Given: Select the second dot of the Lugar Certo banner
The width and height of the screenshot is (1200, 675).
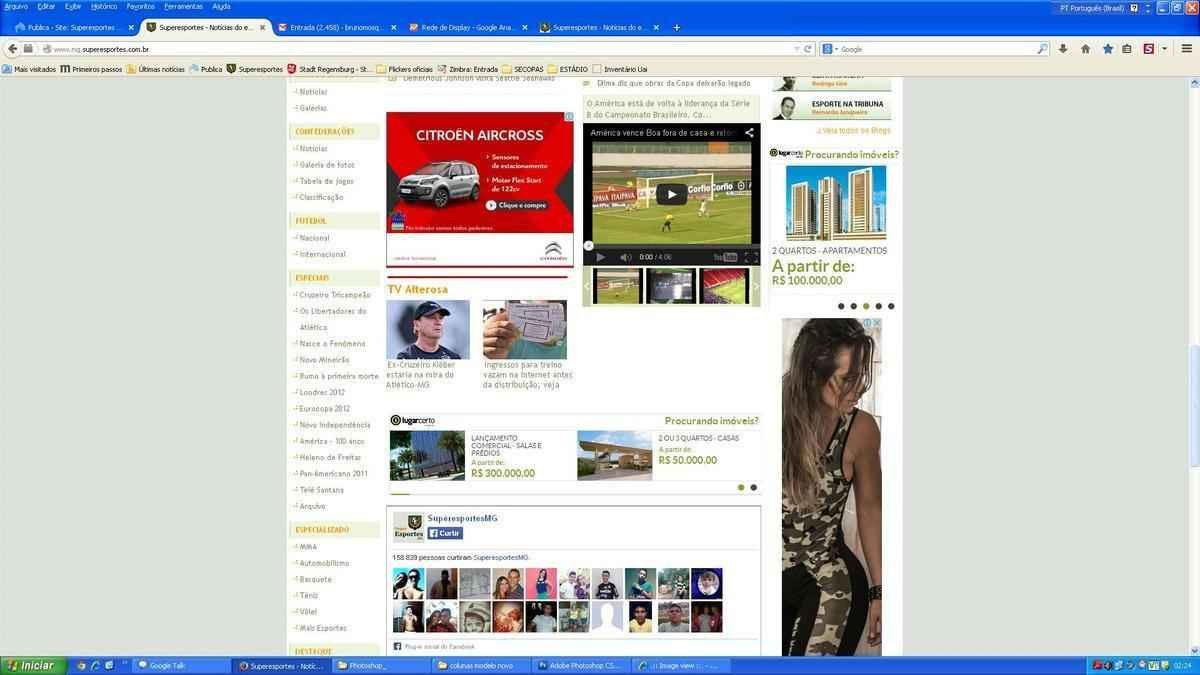Looking at the screenshot, I should click(753, 488).
